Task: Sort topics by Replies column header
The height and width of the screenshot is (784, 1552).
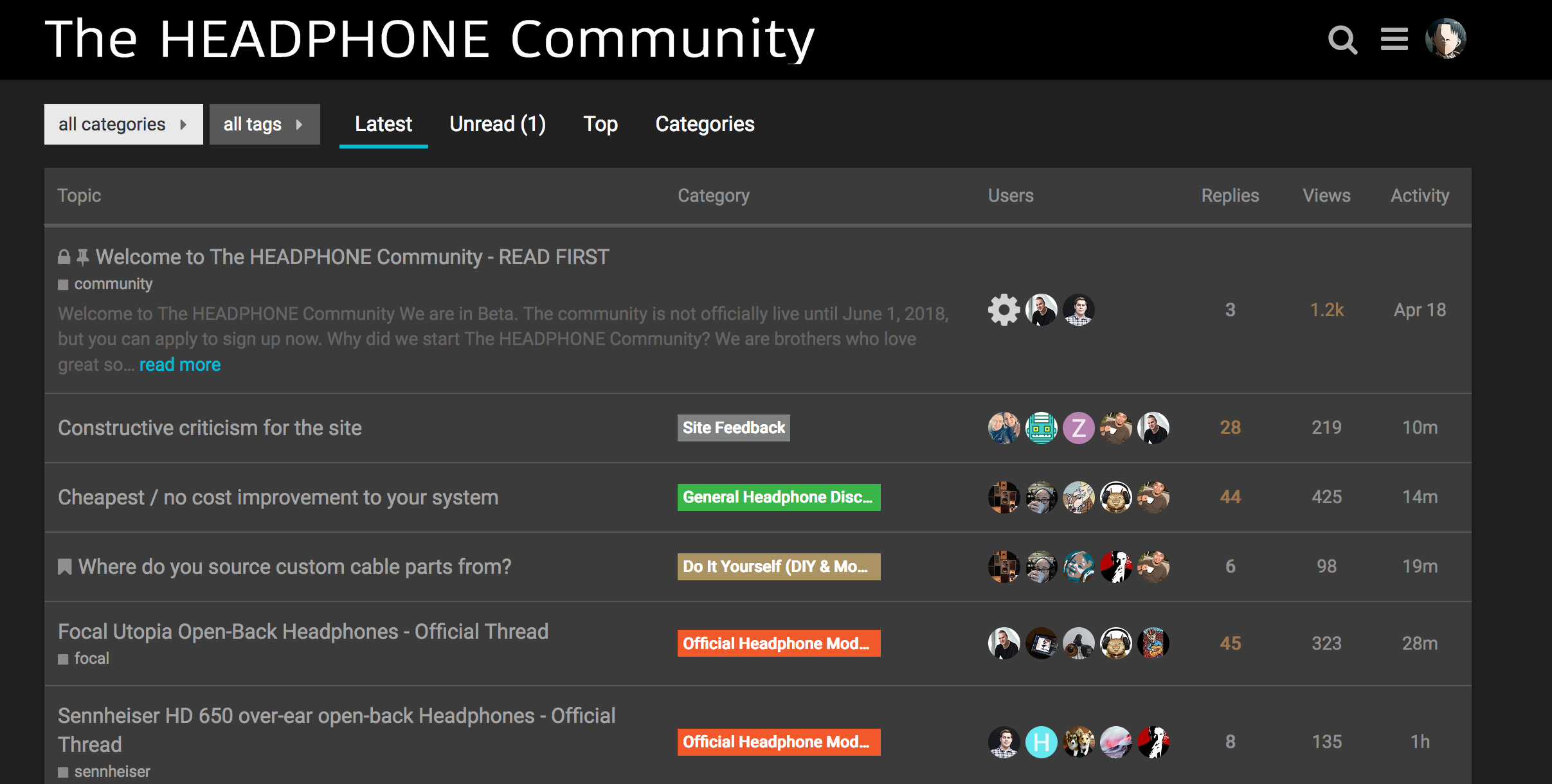Action: pyautogui.click(x=1229, y=195)
